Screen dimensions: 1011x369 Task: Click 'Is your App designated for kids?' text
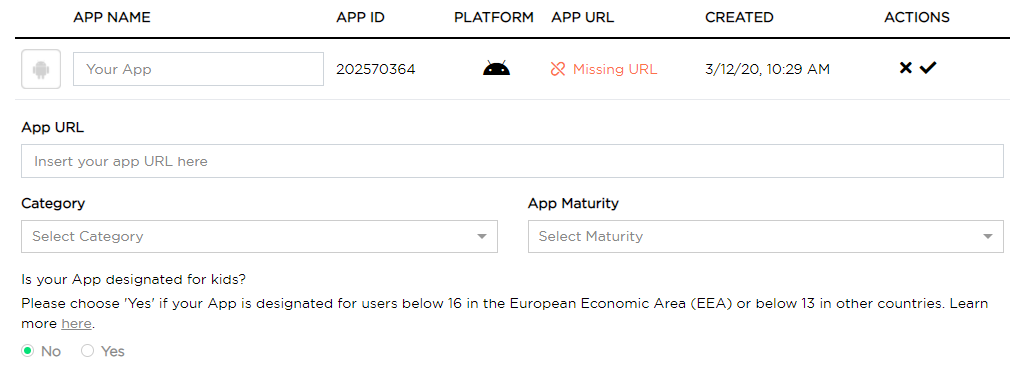click(x=134, y=279)
